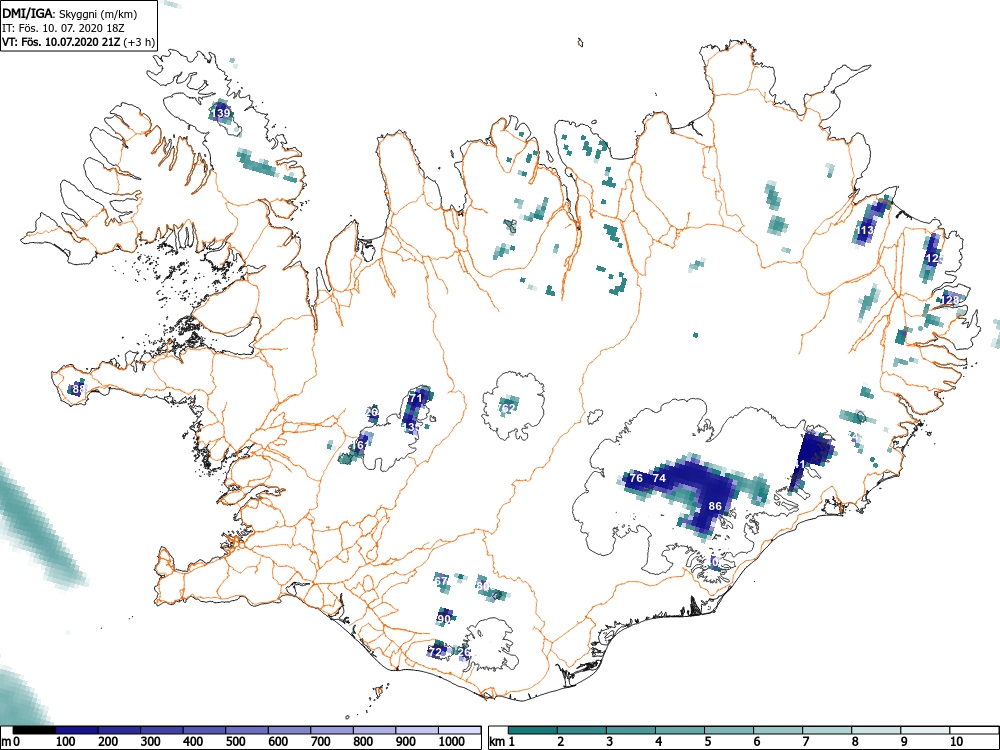The image size is (1000, 750).
Task: Click the 100 label in the metre legend
Action: (66, 742)
